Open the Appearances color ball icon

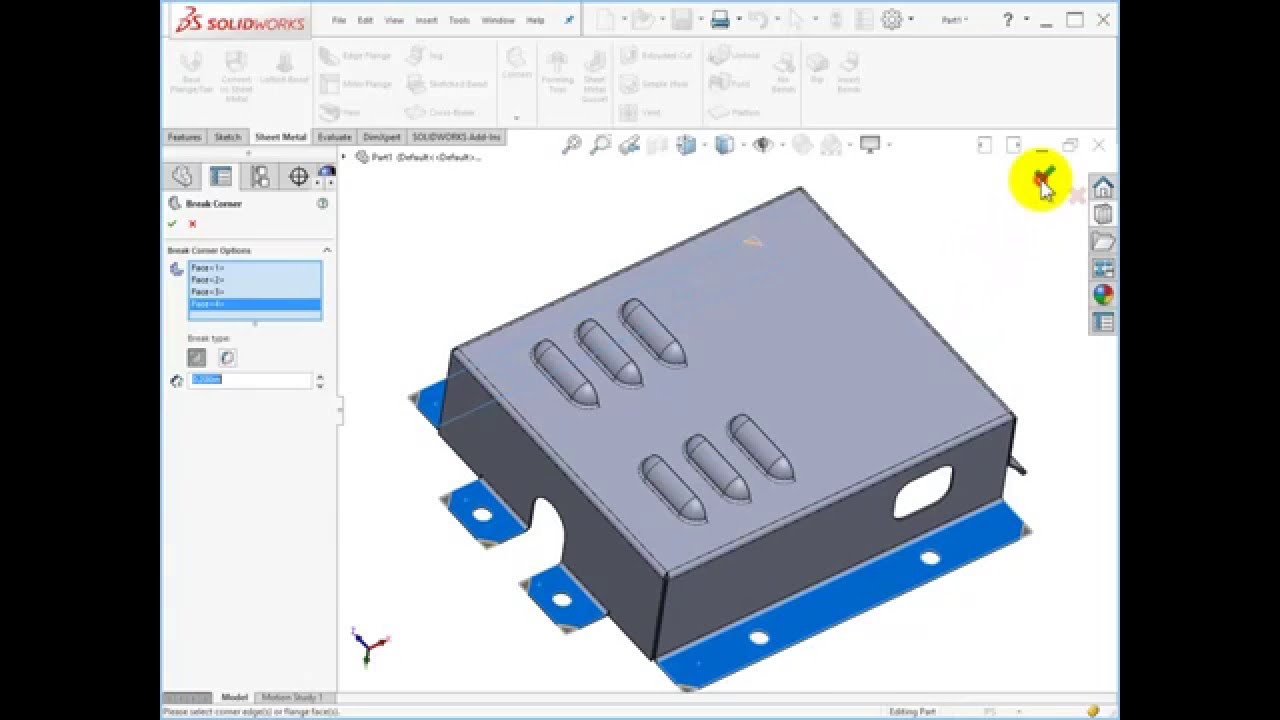[x=1103, y=295]
